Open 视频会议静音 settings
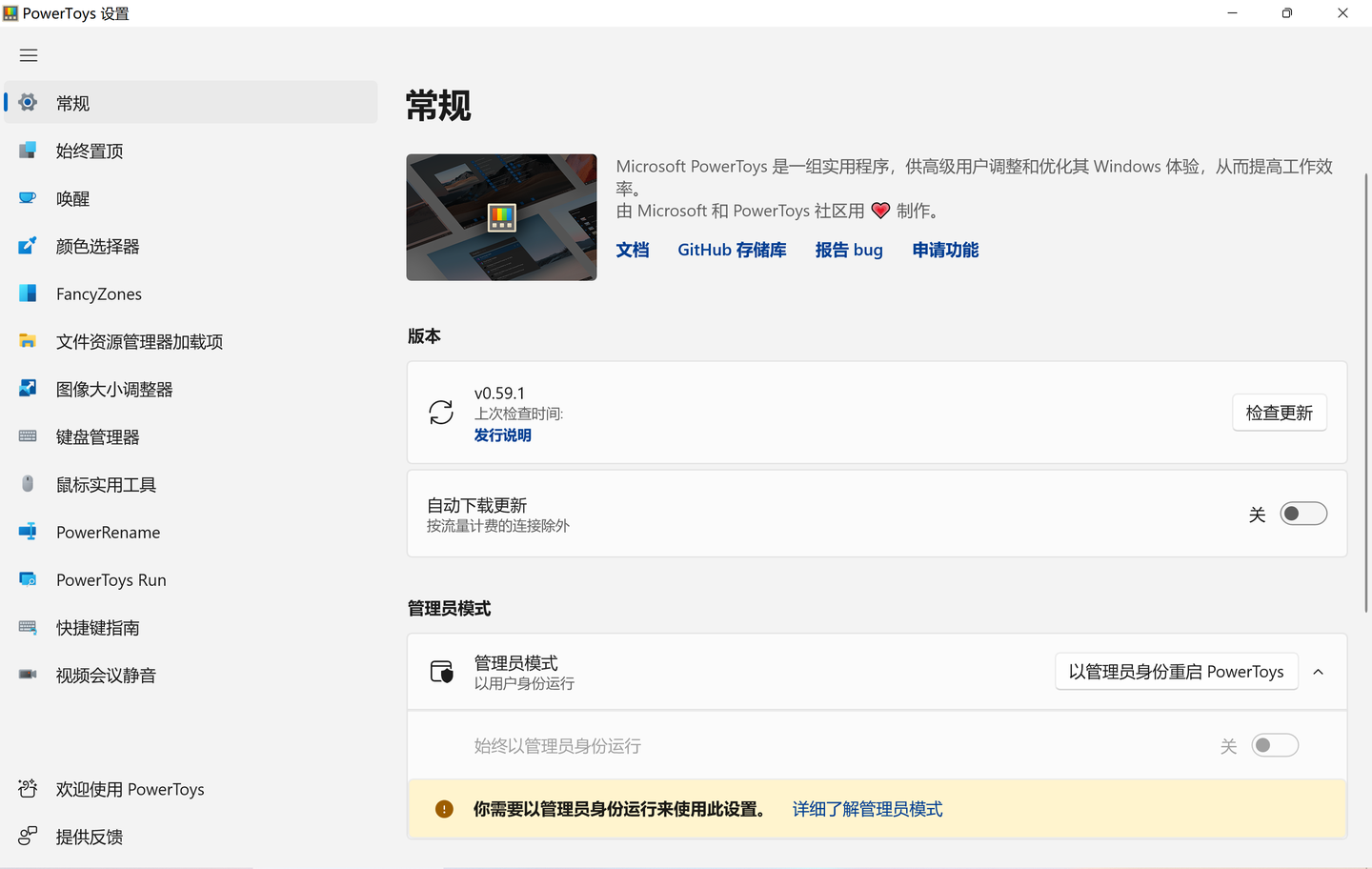This screenshot has width=1372, height=869. point(105,675)
